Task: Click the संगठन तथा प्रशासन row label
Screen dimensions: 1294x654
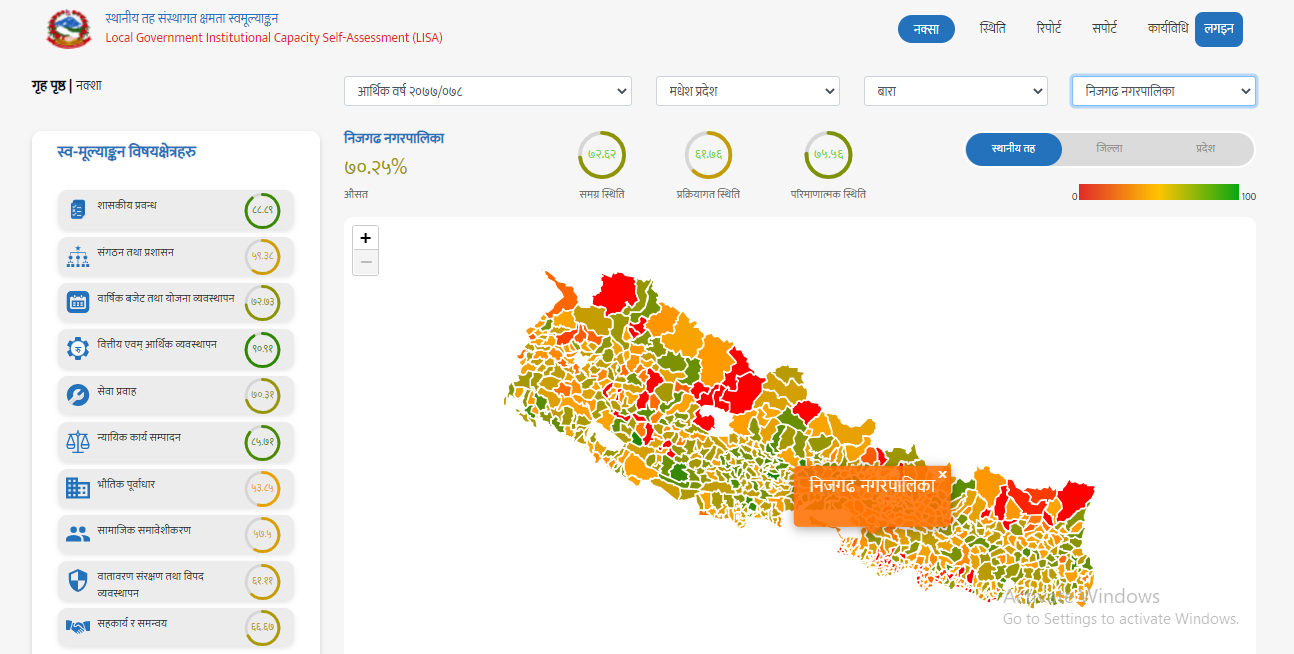Action: 136,252
